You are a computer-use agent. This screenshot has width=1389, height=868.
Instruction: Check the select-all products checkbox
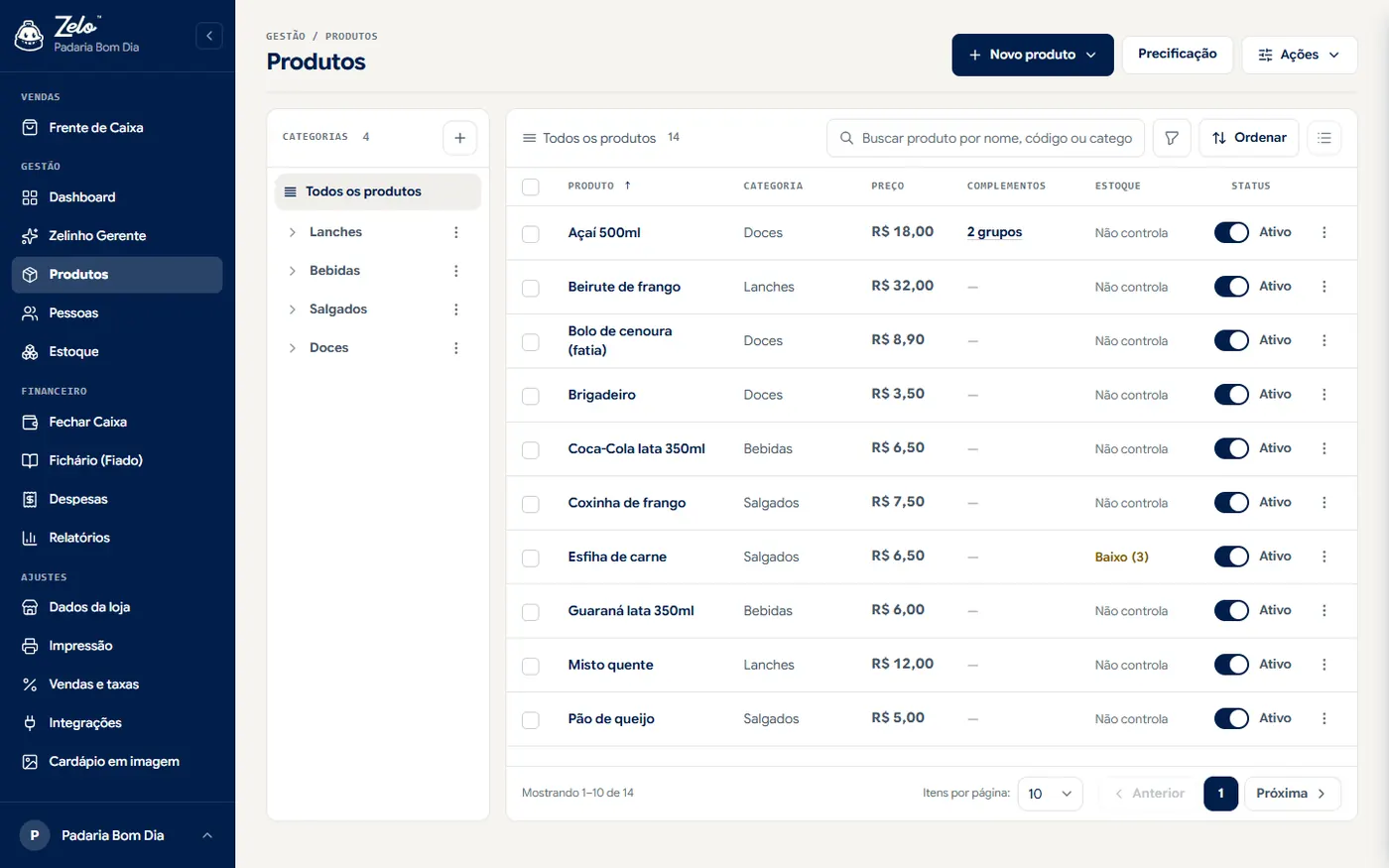pos(531,186)
